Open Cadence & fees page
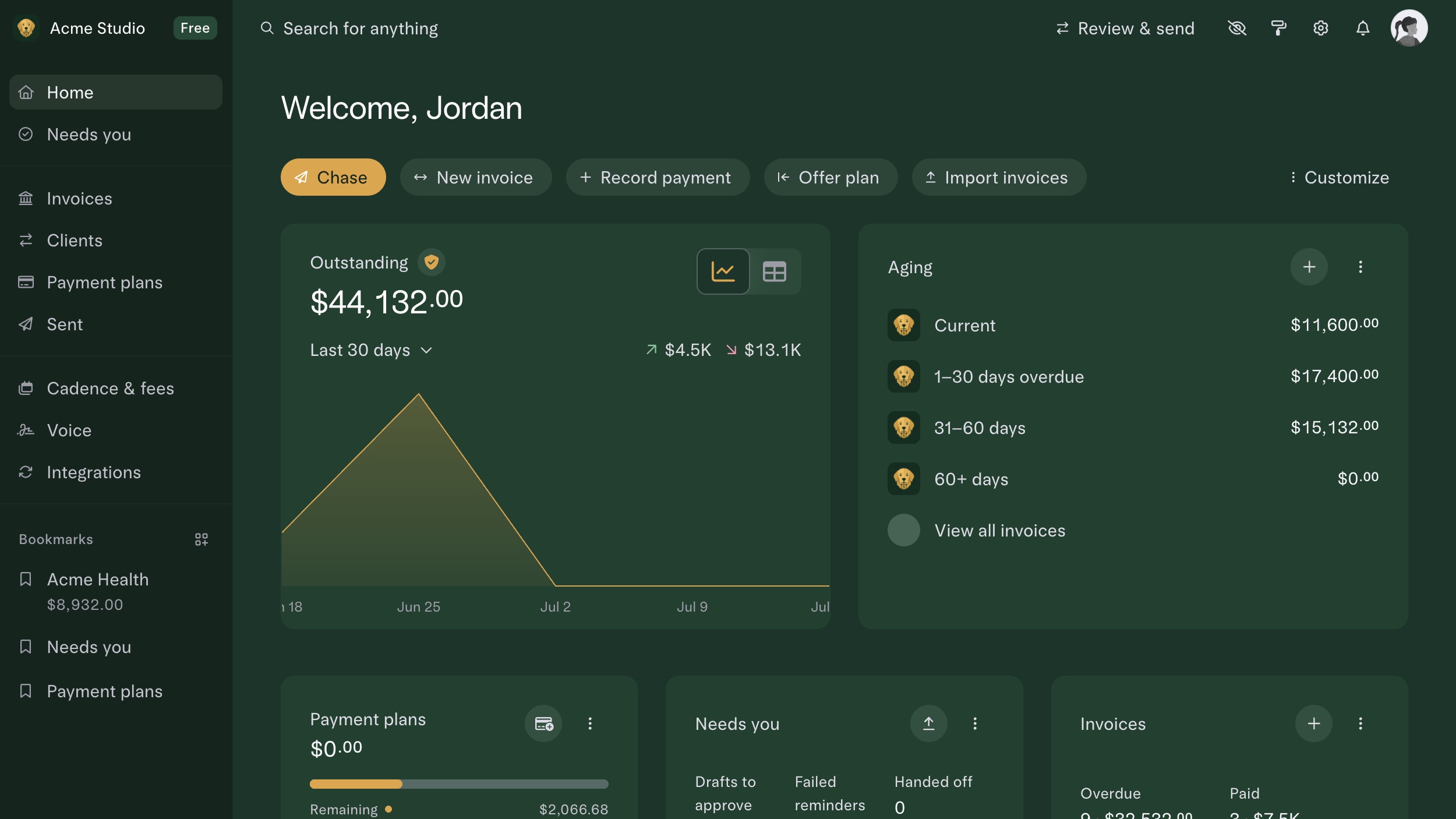1456x819 pixels. [x=116, y=388]
